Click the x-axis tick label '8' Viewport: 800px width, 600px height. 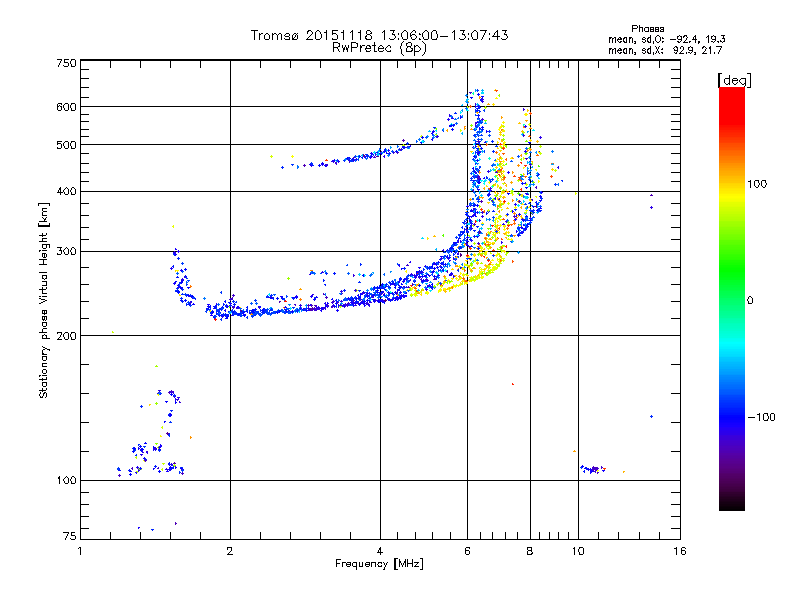(530, 551)
